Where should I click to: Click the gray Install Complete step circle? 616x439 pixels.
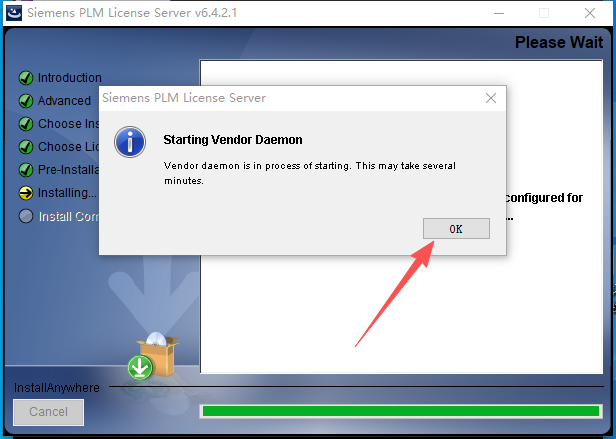pos(26,216)
